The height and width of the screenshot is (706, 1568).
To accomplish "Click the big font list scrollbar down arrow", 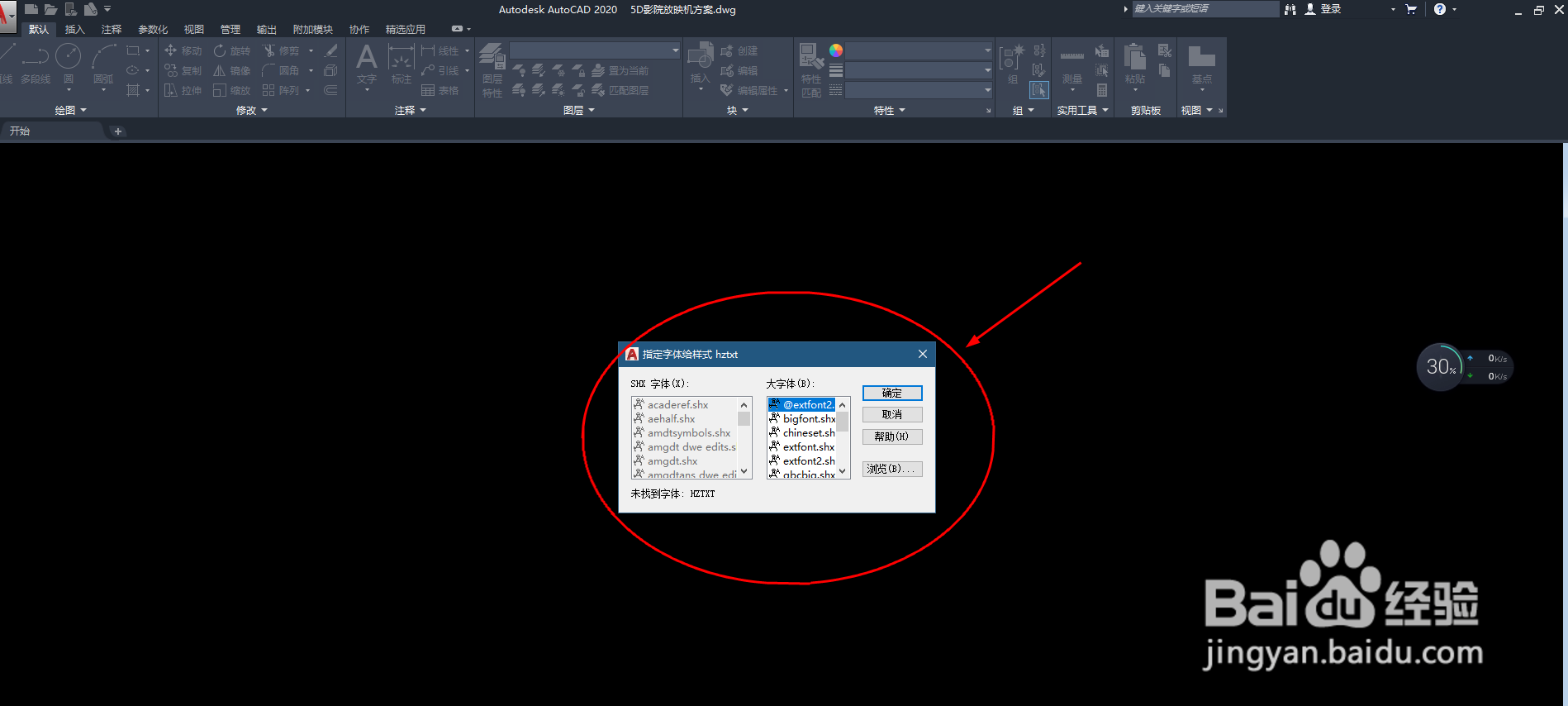I will (x=843, y=472).
